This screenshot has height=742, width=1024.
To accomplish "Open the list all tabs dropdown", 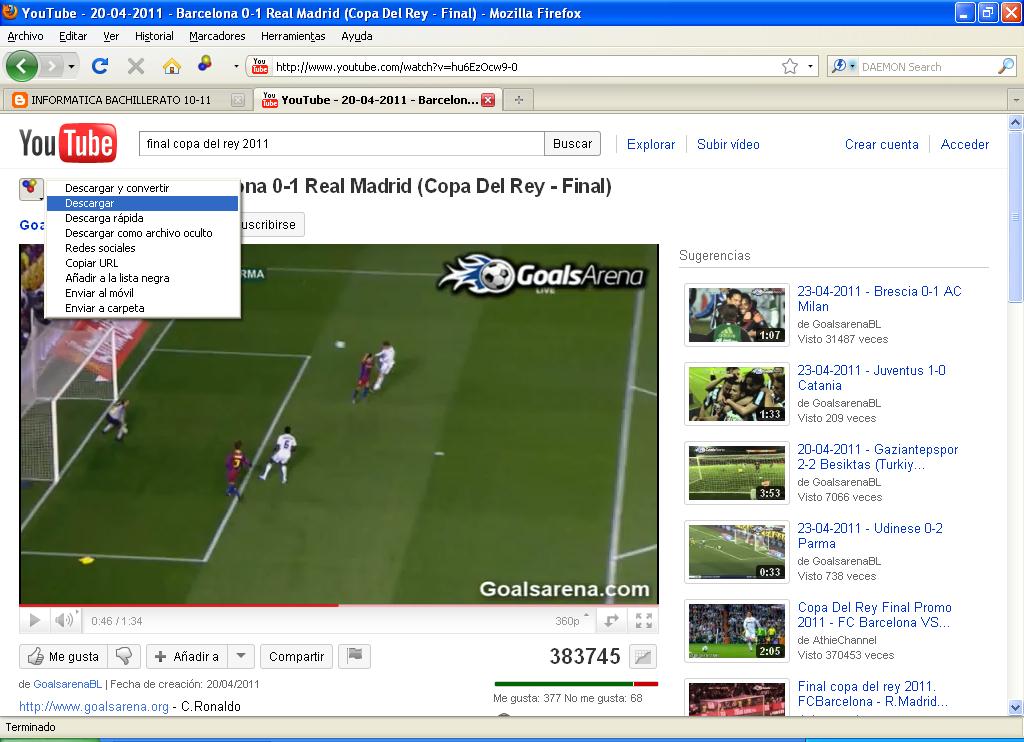I will pos(1016,100).
